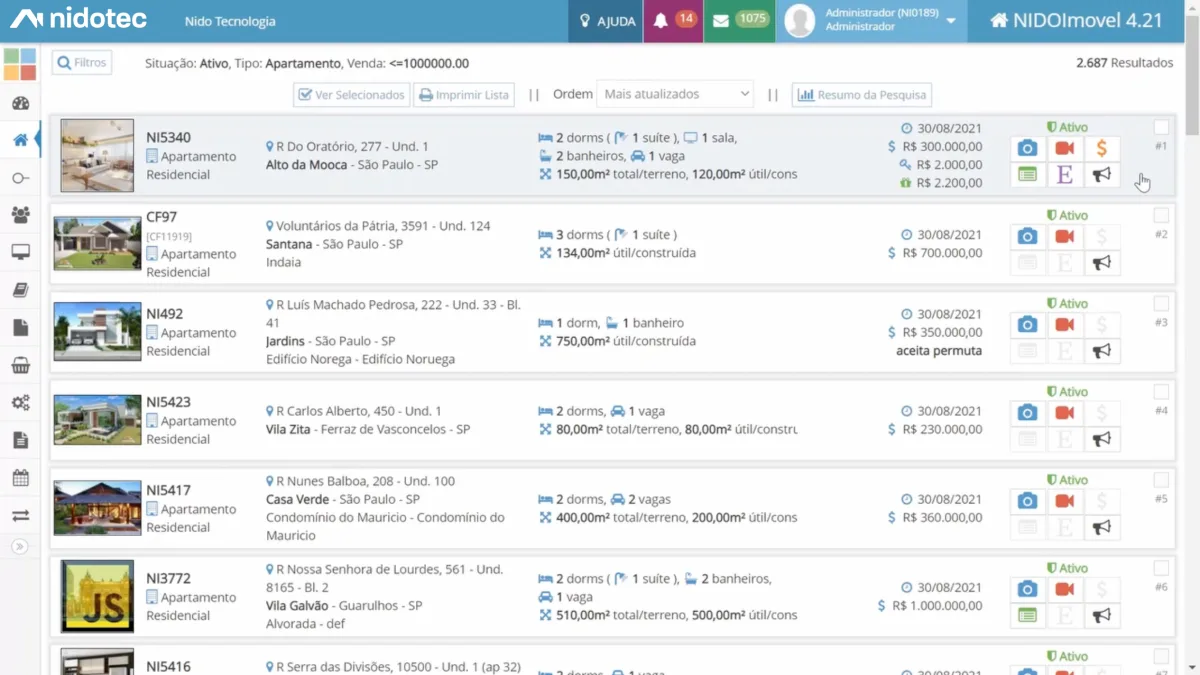Open the people group icon in sidebar
This screenshot has width=1200, height=675.
(20, 215)
